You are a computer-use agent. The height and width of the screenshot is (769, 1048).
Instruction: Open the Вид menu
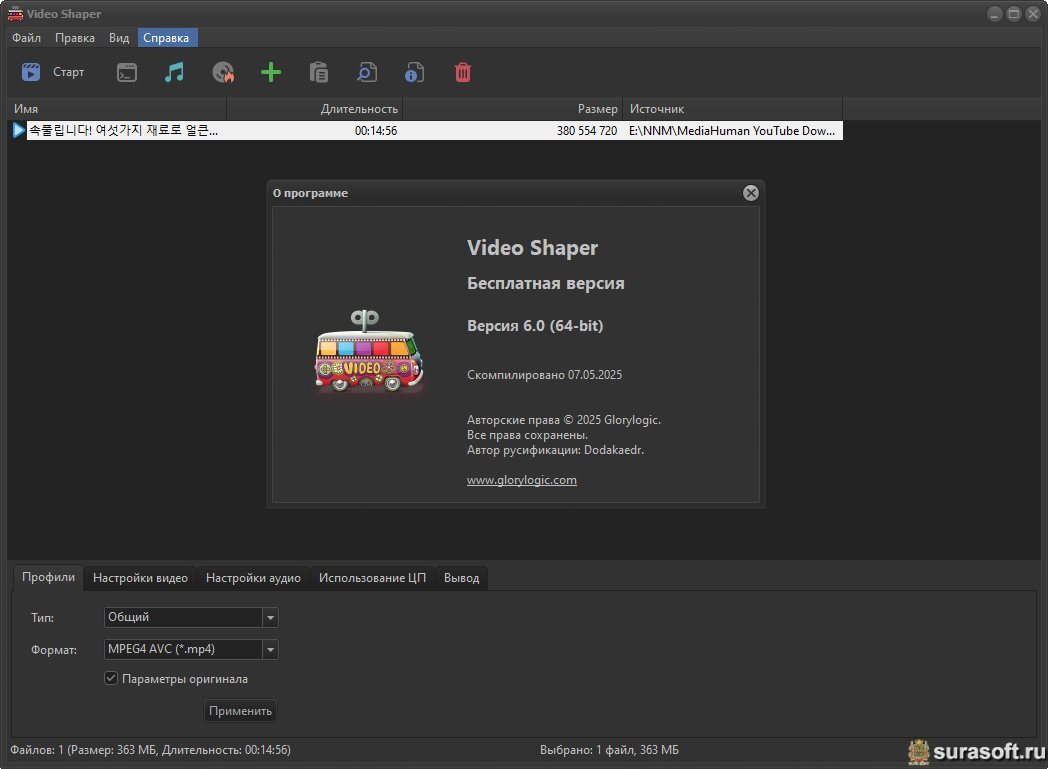[119, 38]
